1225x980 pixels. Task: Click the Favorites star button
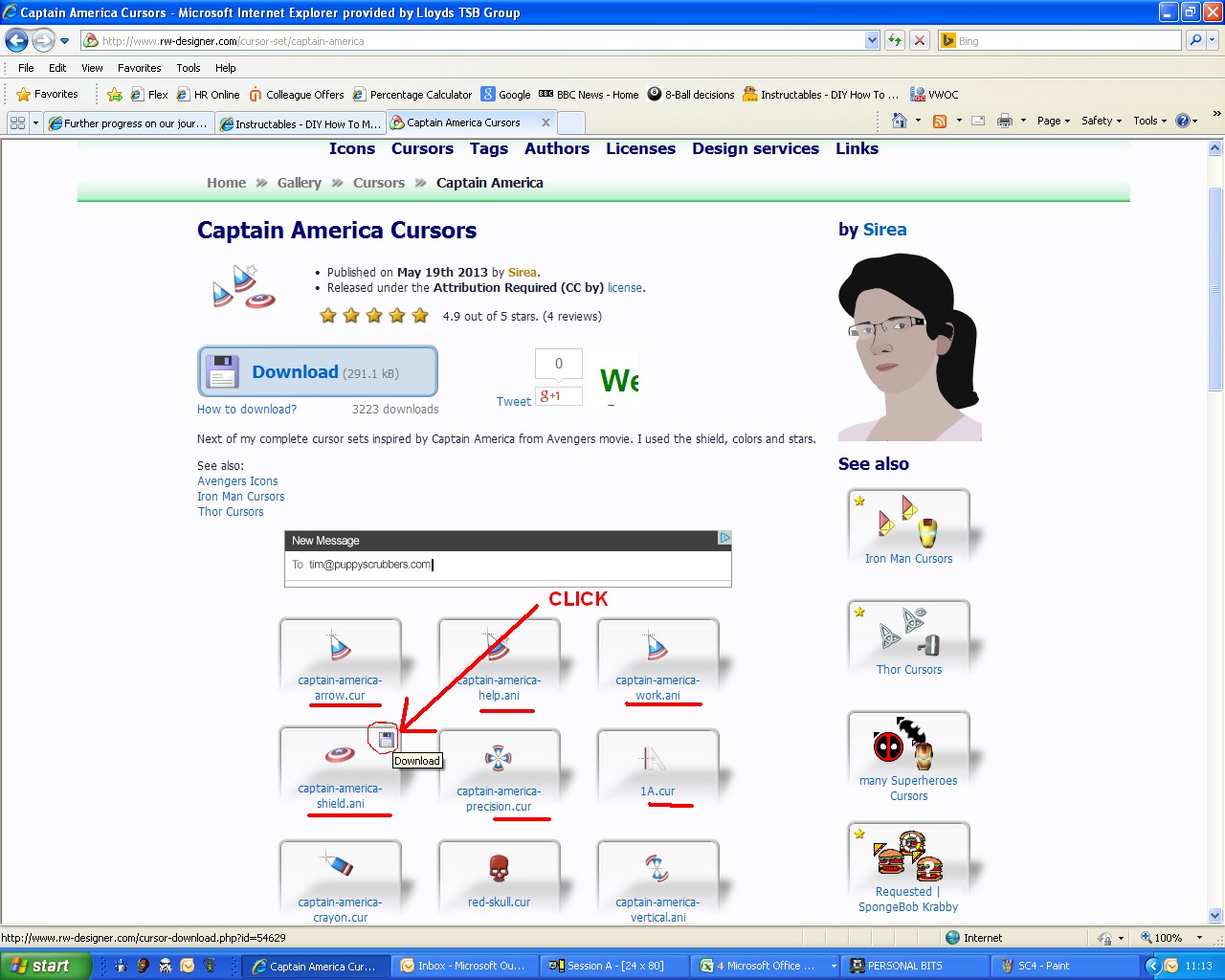tap(47, 94)
